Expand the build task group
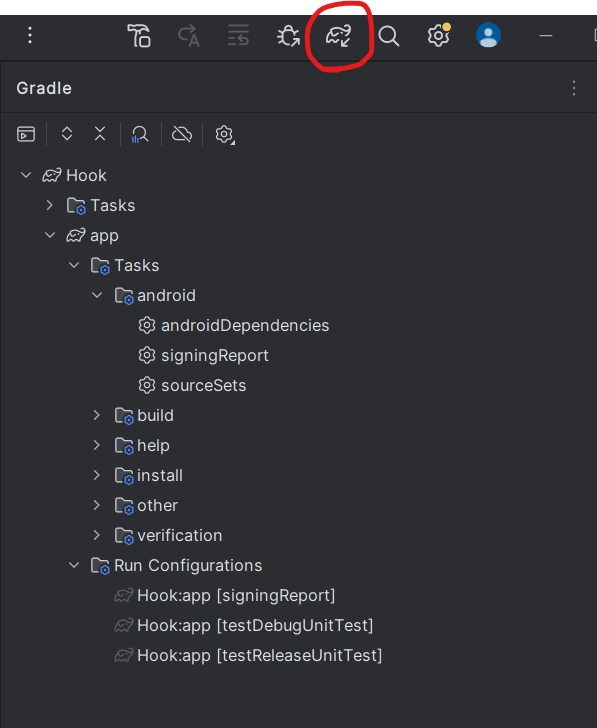The height and width of the screenshot is (728, 597). tap(97, 415)
